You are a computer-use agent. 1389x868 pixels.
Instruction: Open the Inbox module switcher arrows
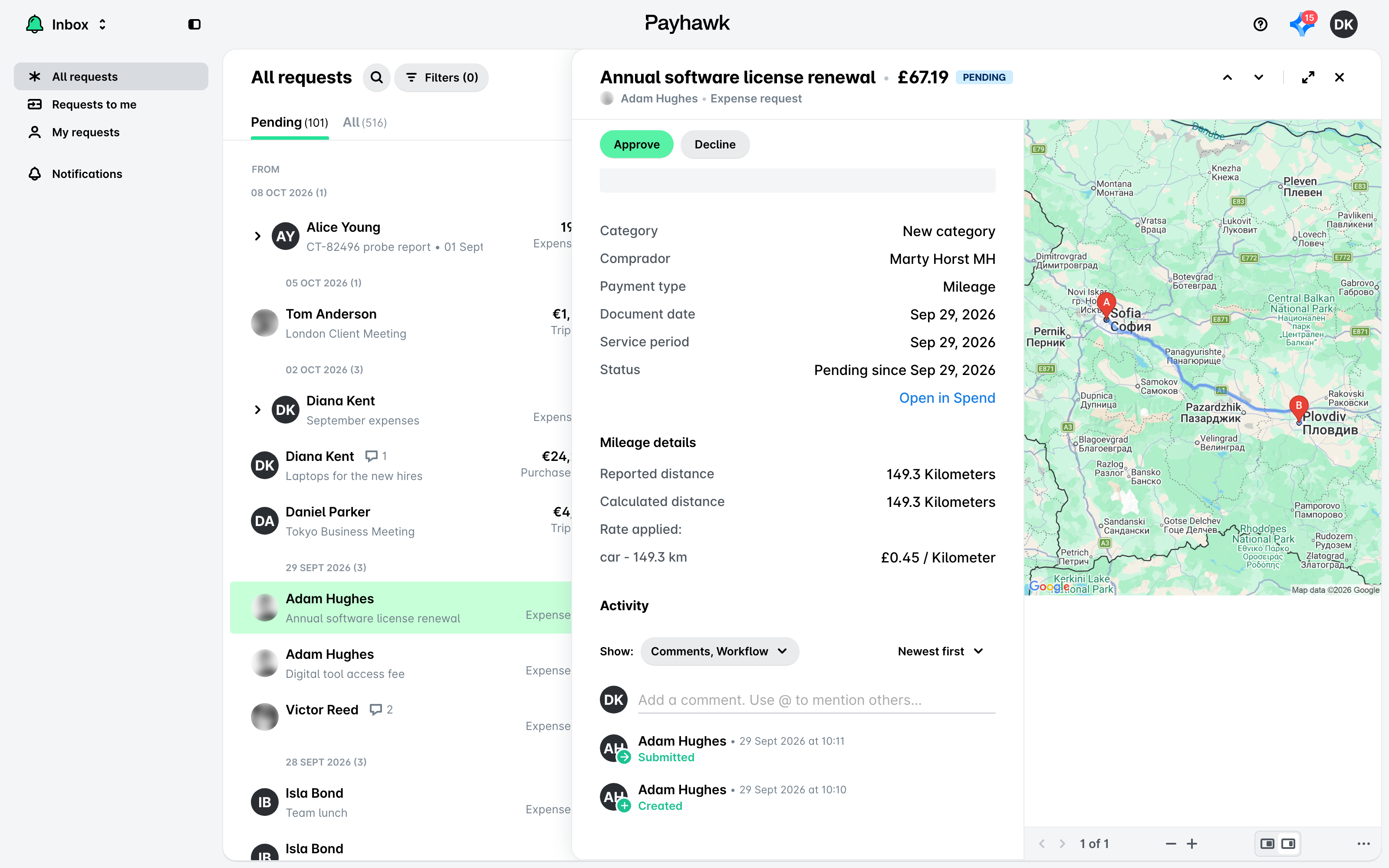point(102,24)
